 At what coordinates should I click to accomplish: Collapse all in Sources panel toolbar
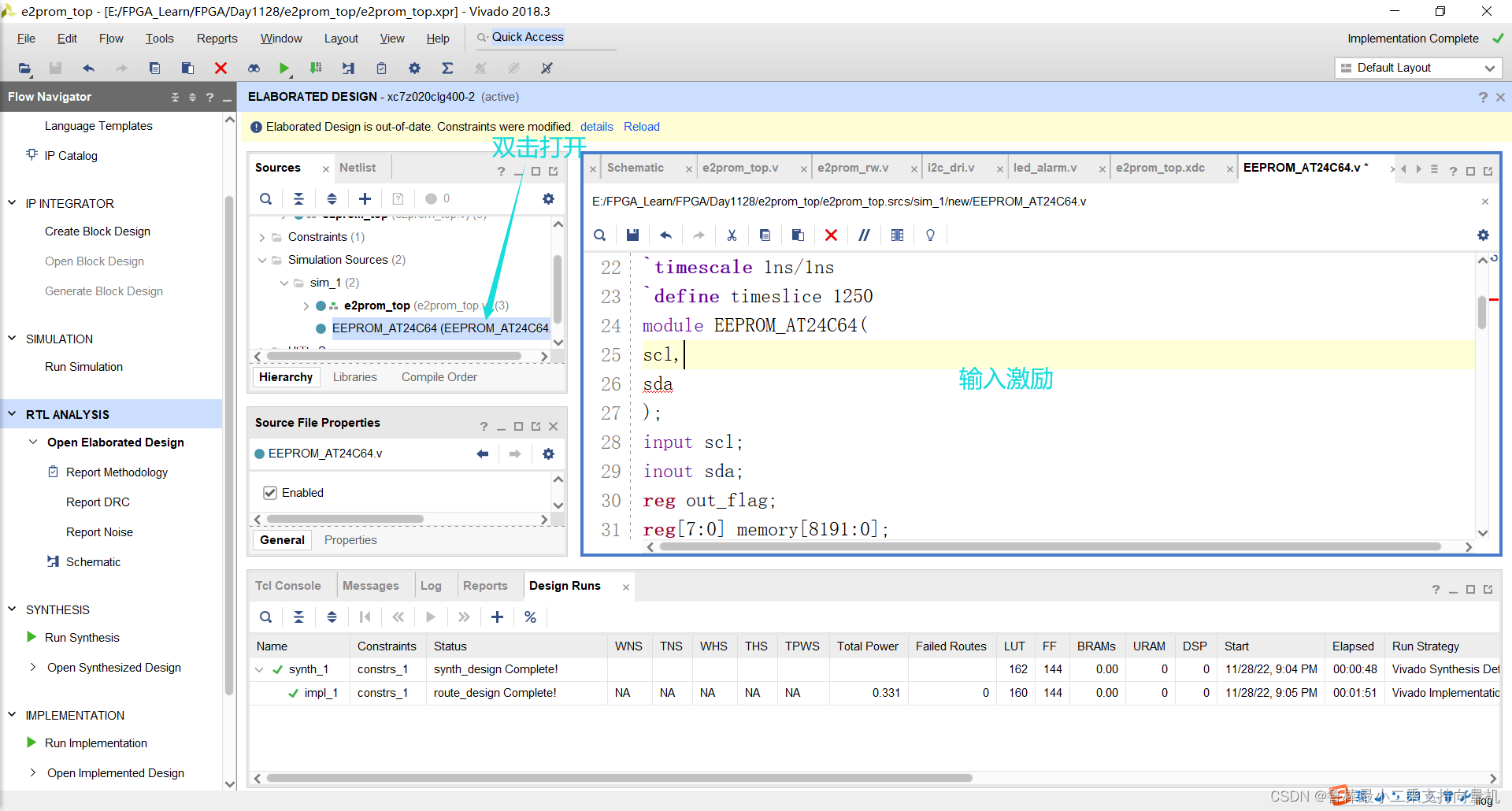(x=298, y=199)
